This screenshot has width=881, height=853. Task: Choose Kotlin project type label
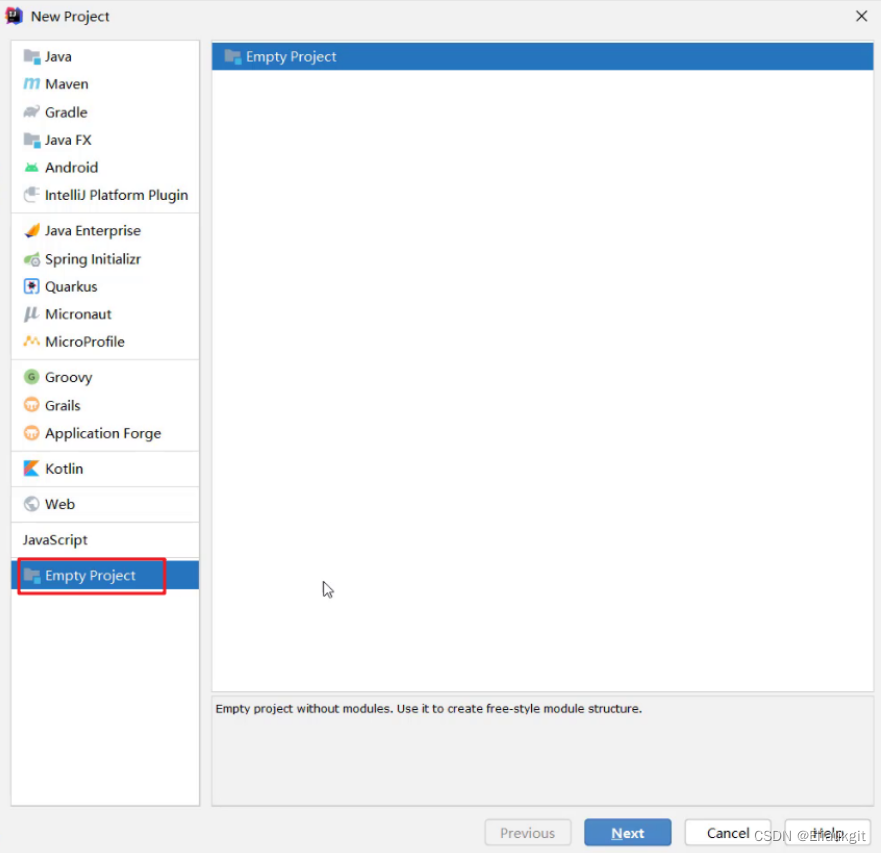(x=64, y=469)
